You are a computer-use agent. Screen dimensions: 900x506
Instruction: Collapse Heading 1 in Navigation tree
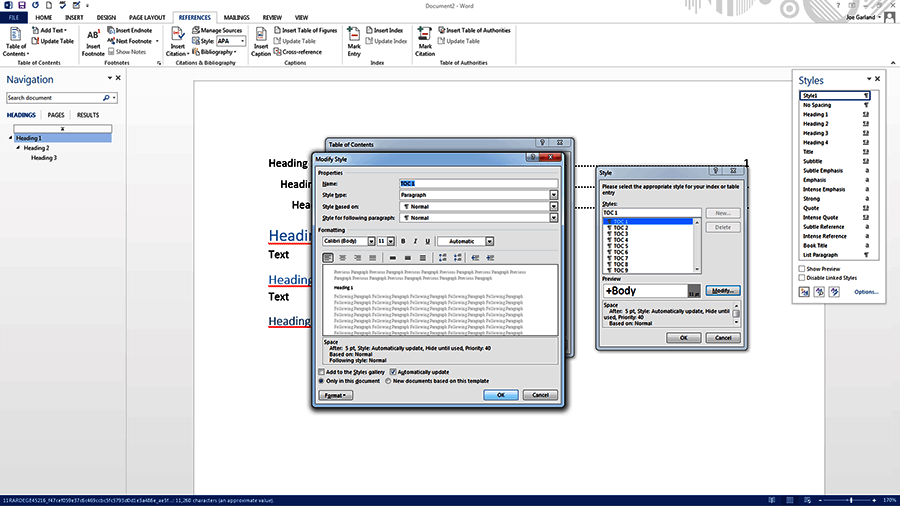[x=10, y=138]
